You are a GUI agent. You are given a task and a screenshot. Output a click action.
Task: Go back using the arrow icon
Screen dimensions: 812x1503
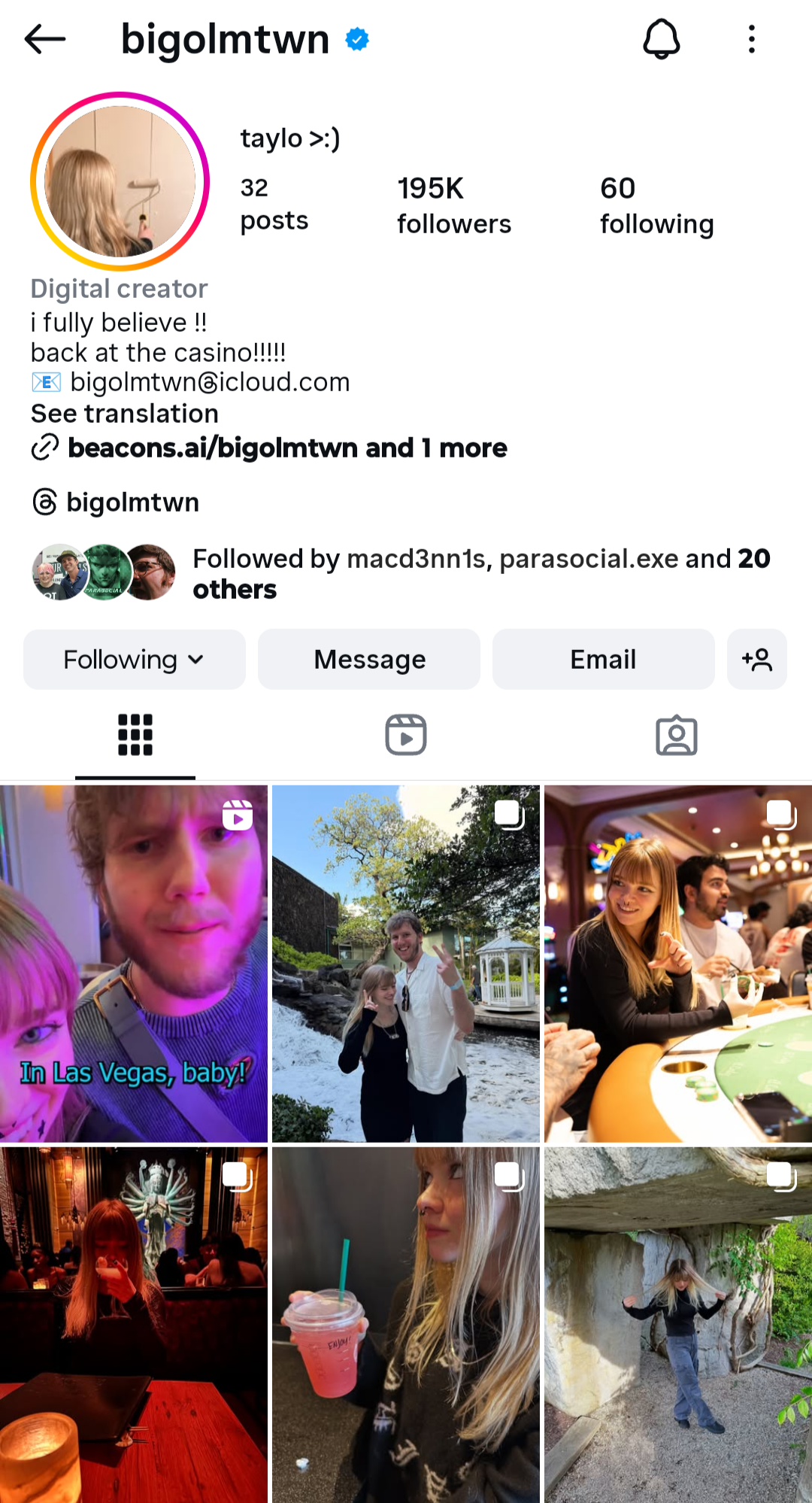click(x=45, y=39)
